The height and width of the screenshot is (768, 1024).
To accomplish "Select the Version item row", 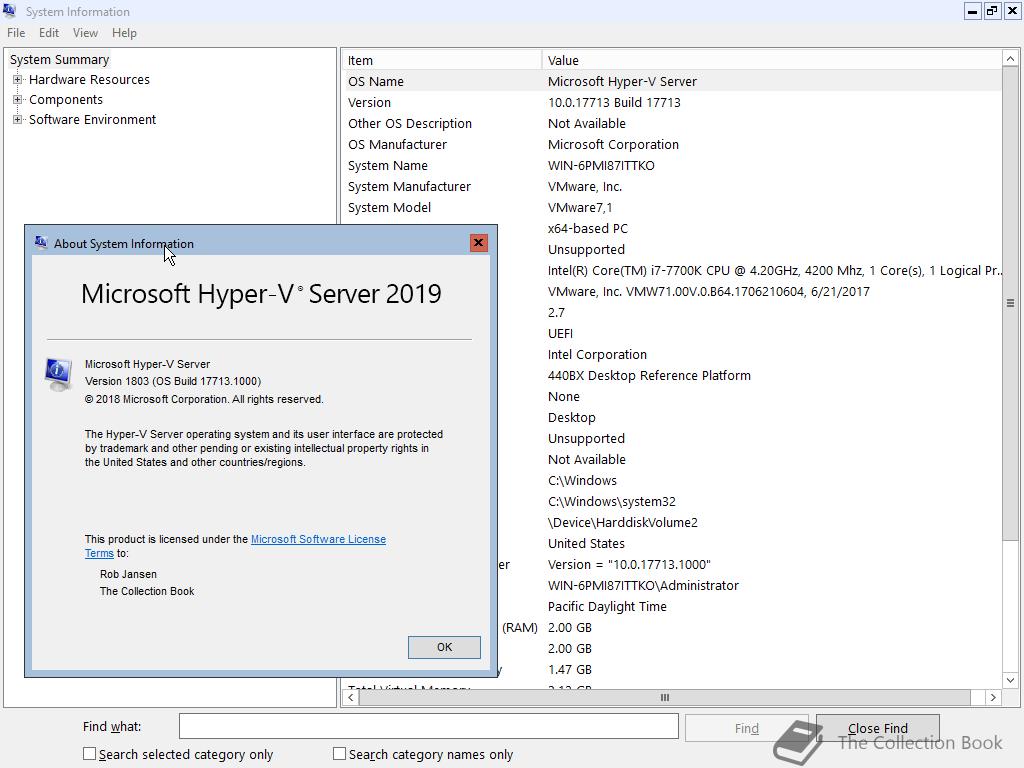I will (x=671, y=103).
